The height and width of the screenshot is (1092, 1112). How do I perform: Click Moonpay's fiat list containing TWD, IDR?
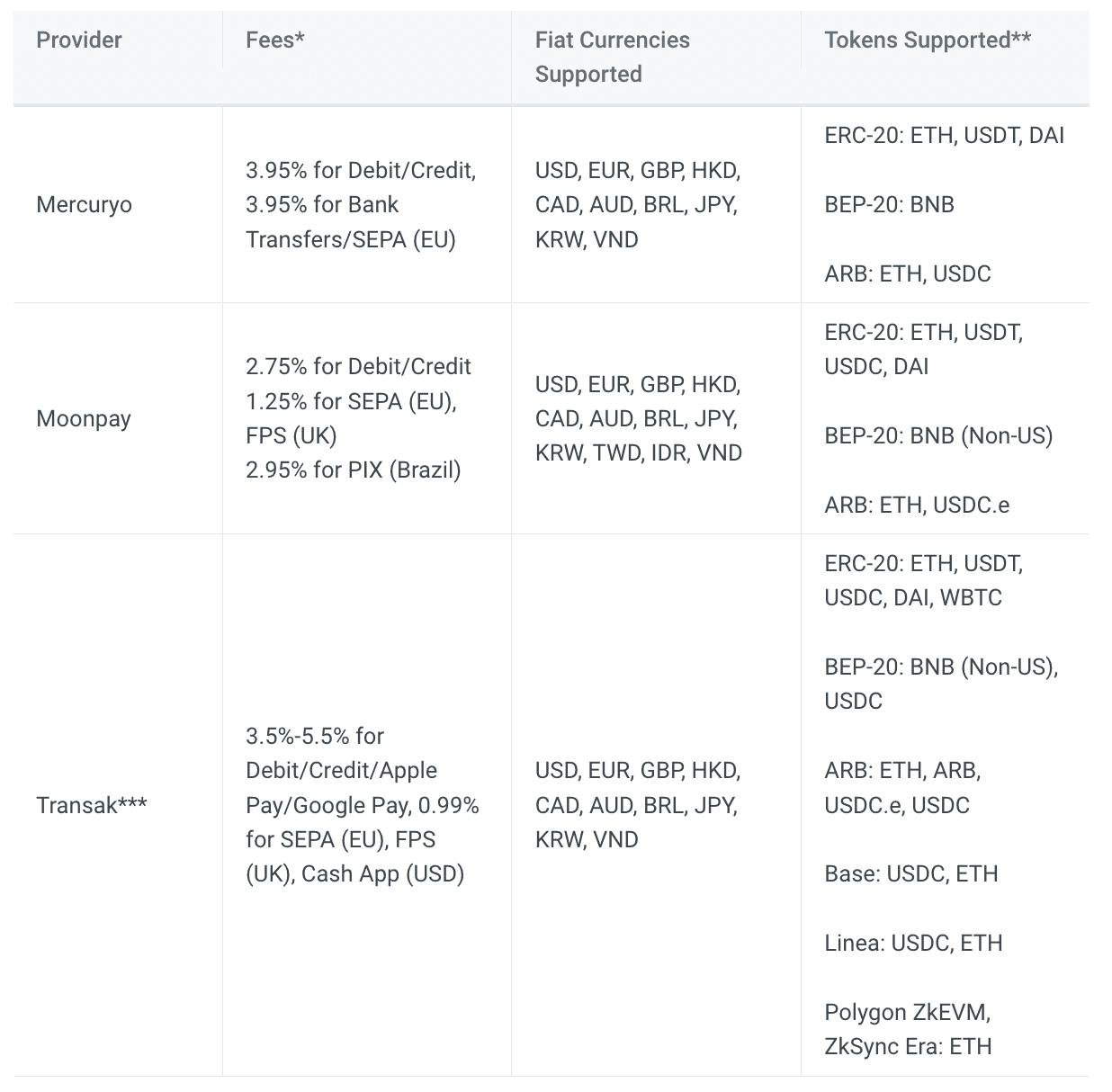pyautogui.click(x=638, y=419)
